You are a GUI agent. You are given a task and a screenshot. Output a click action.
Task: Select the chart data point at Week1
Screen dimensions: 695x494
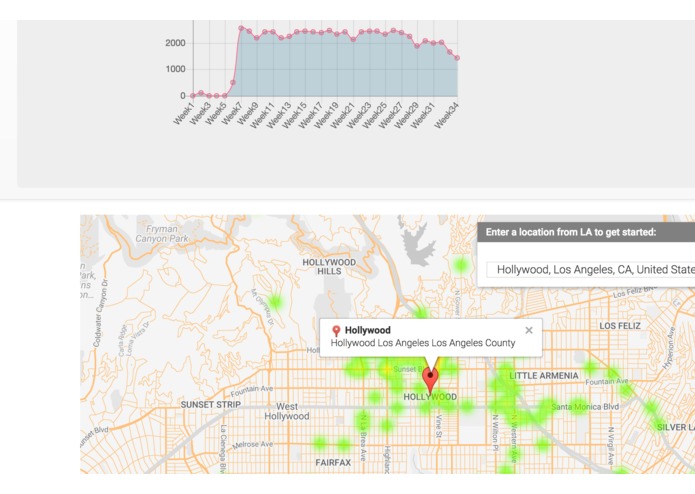[193, 95]
